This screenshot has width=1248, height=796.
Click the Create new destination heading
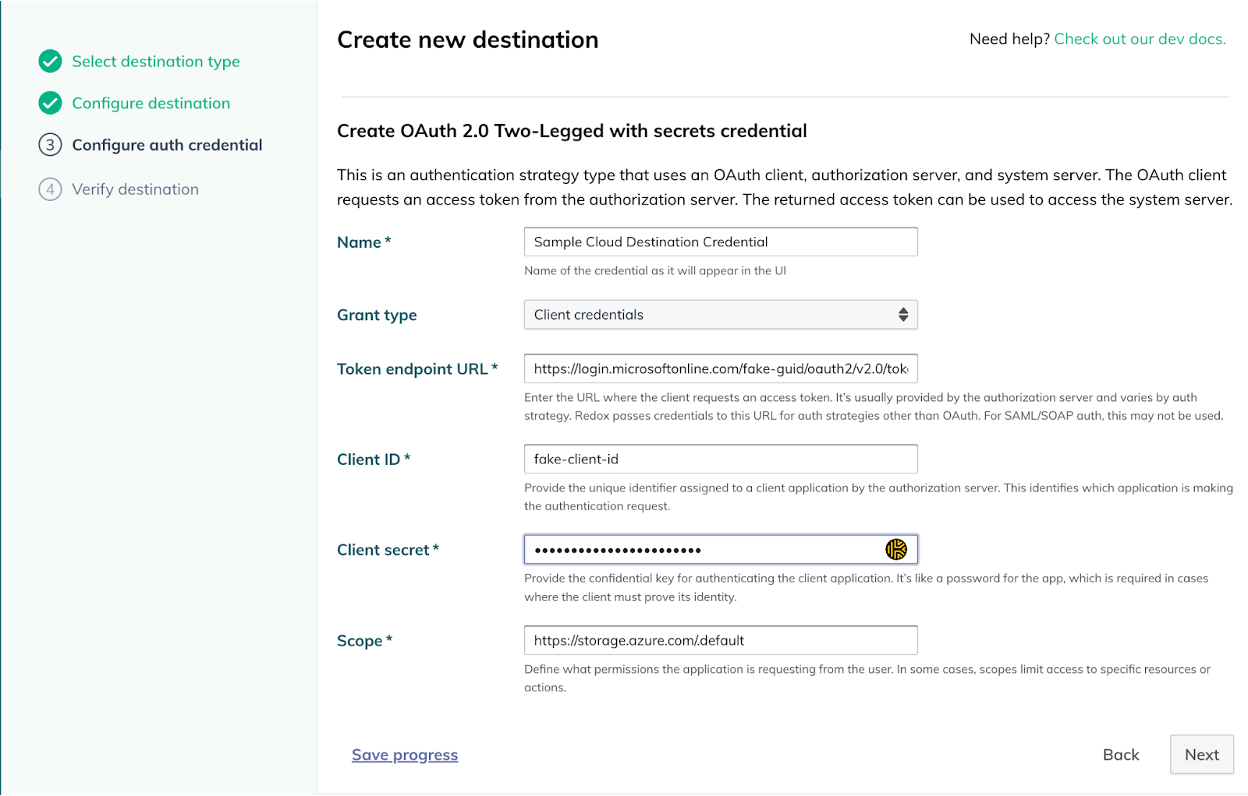coord(468,40)
